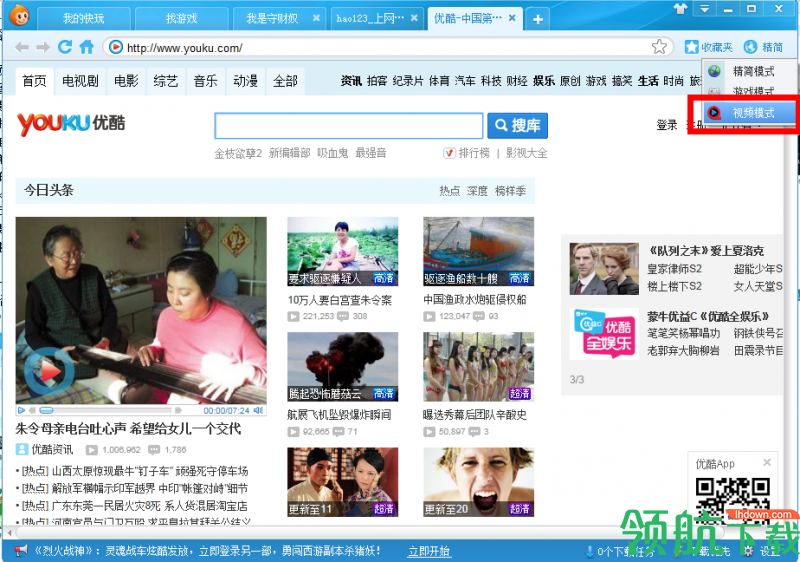800x562 pixels.
Task: Open the 优酷全娱乐 promo thumbnail
Action: (x=604, y=334)
